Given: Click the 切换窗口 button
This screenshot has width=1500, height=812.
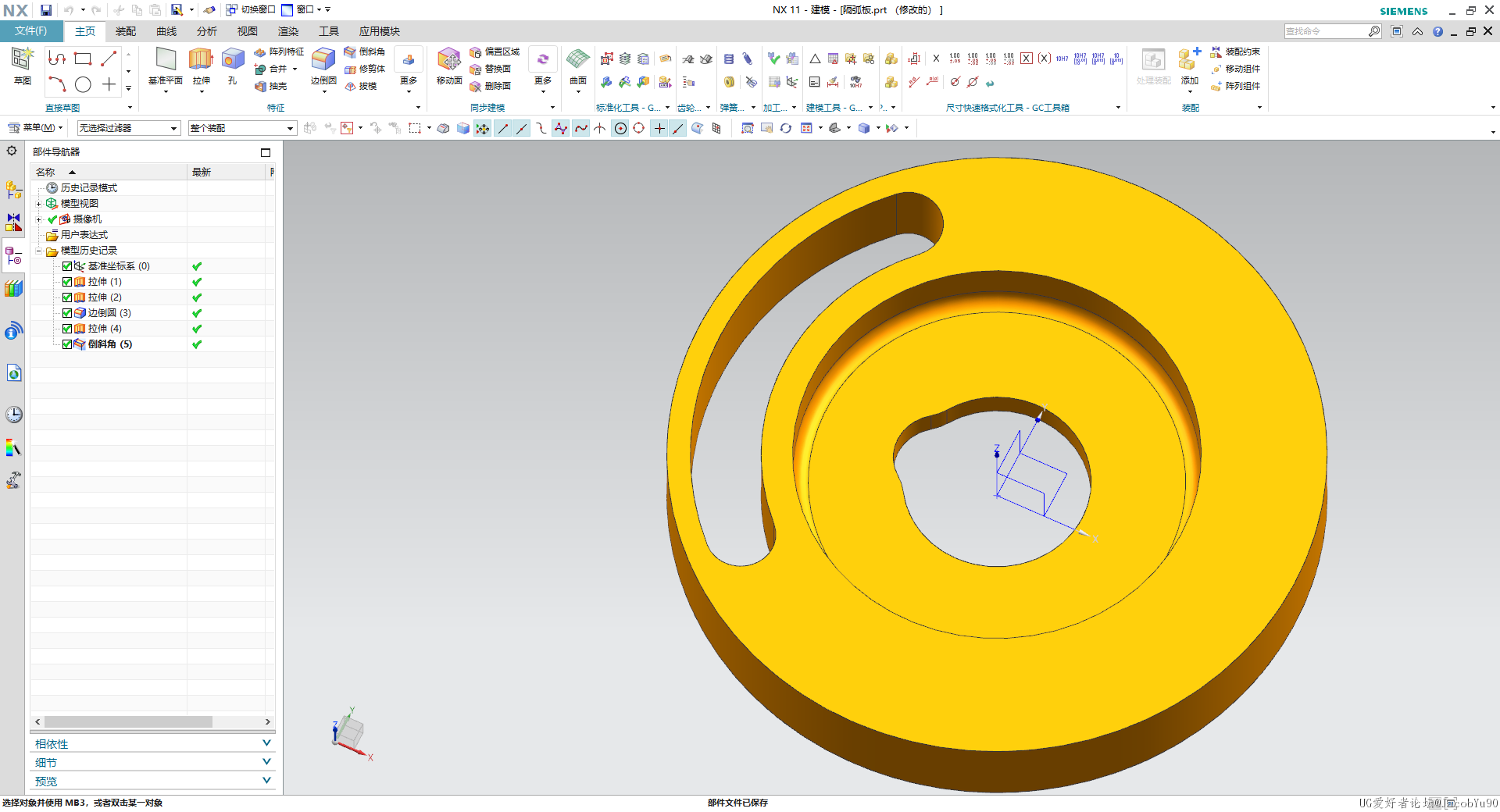Looking at the screenshot, I should (x=251, y=10).
